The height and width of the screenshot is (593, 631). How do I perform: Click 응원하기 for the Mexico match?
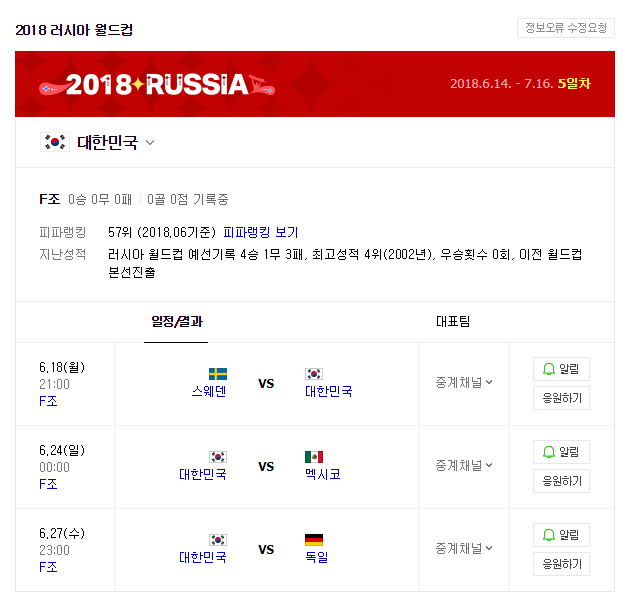pos(561,481)
